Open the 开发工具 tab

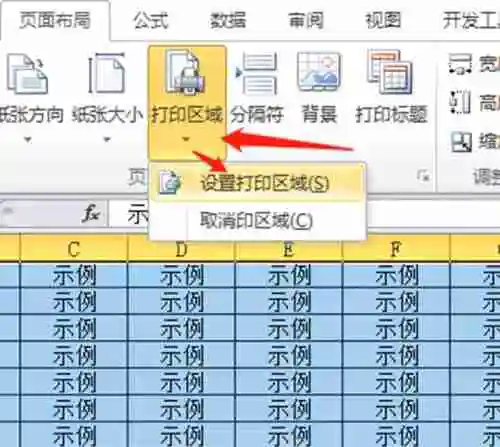click(471, 20)
